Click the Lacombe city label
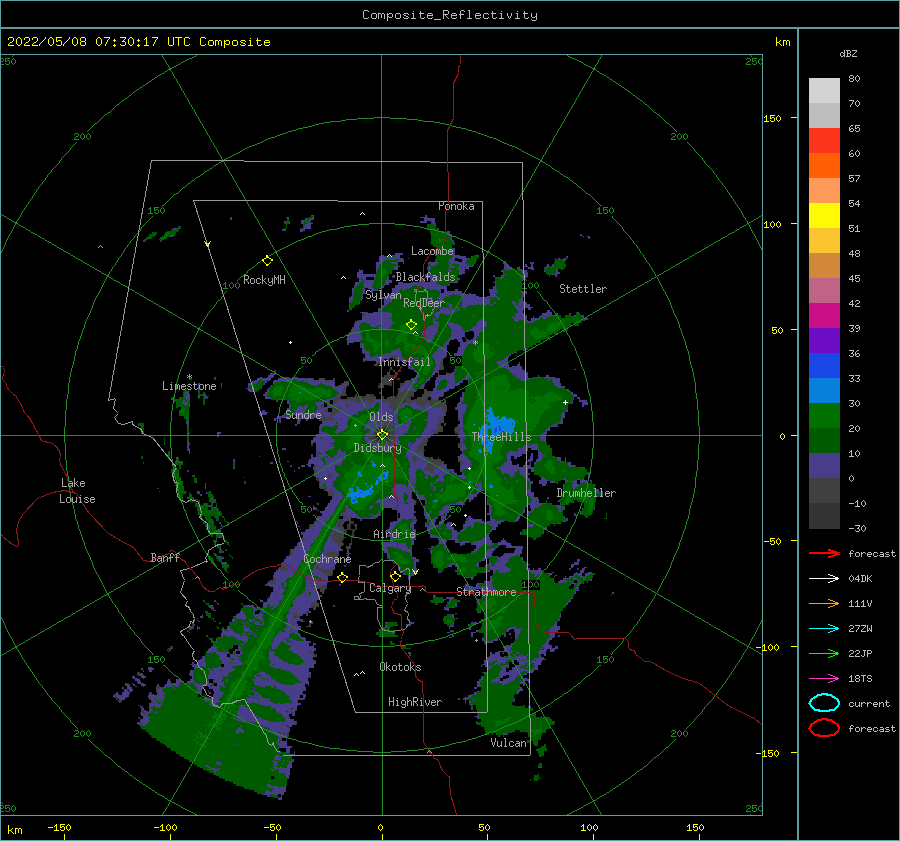Image resolution: width=900 pixels, height=841 pixels. pyautogui.click(x=432, y=251)
